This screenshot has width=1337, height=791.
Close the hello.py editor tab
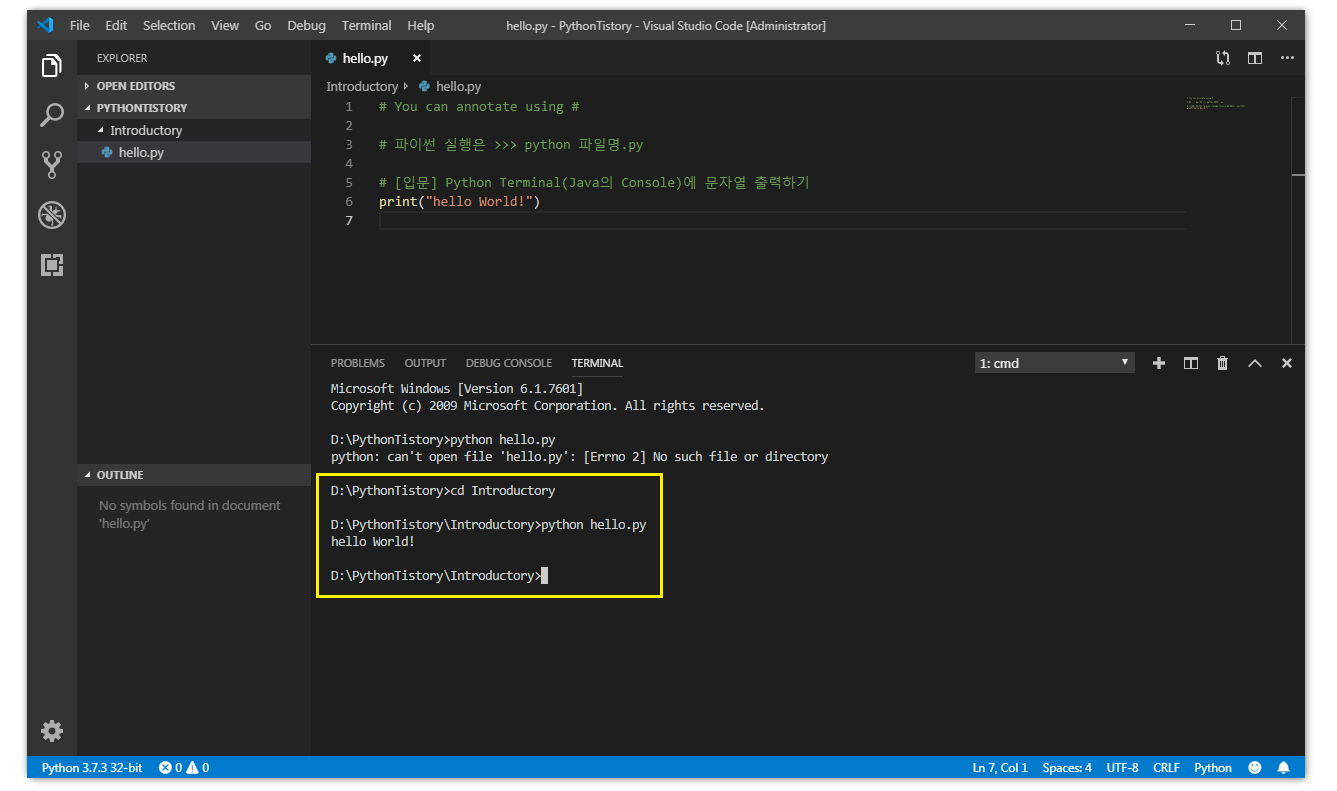click(417, 58)
